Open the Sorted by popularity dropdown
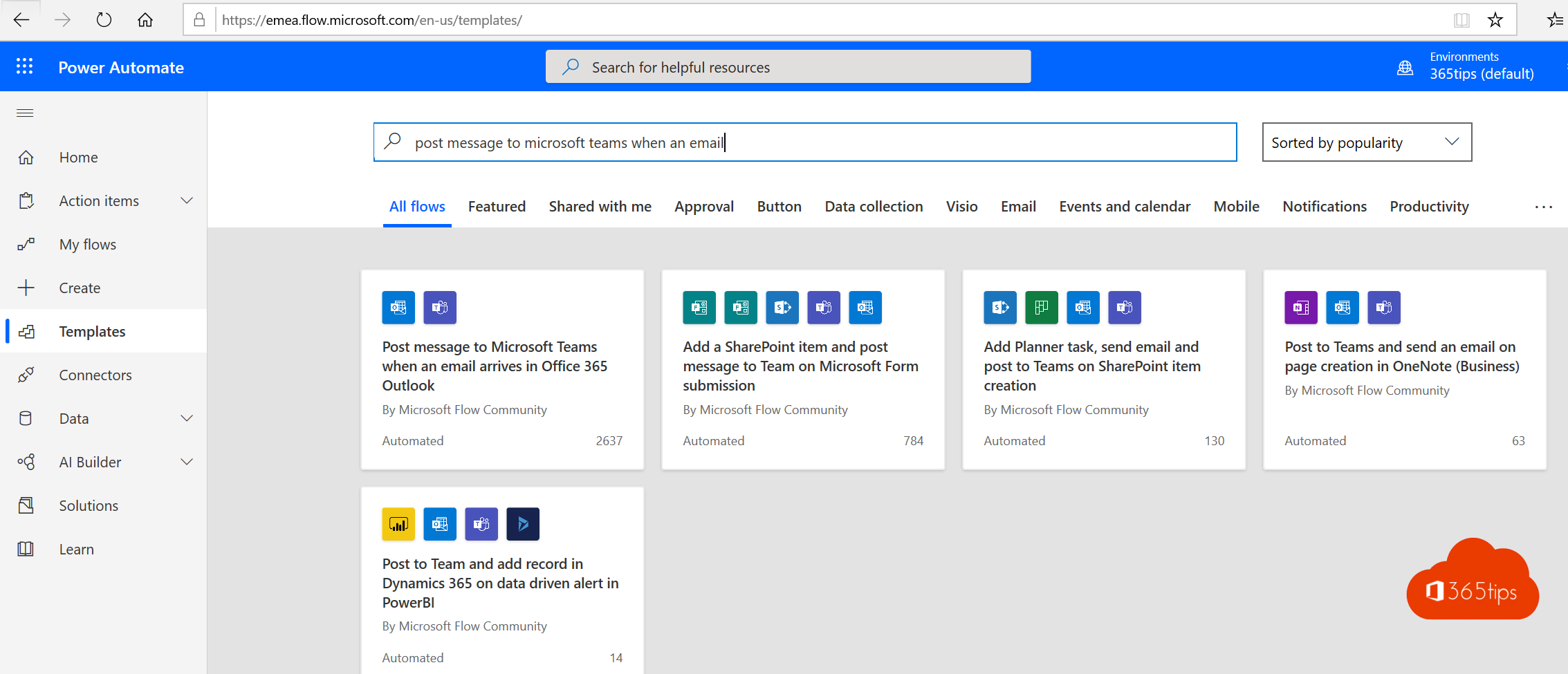Viewport: 1568px width, 674px height. pos(1367,142)
